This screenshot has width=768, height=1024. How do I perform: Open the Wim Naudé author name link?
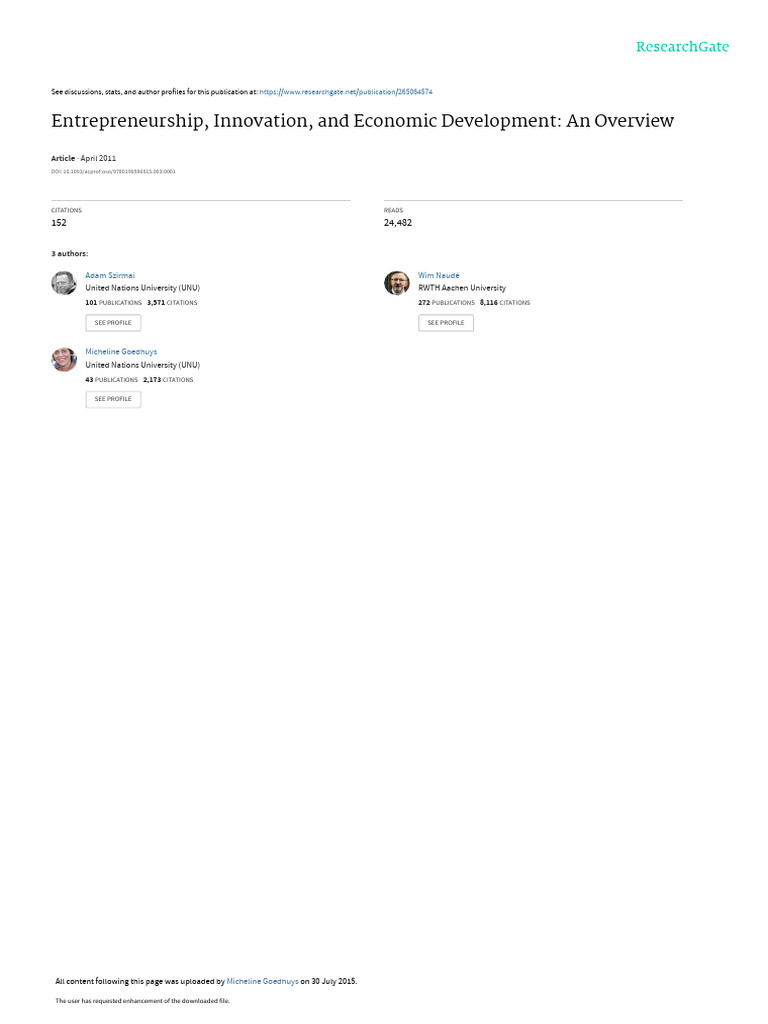click(x=438, y=275)
